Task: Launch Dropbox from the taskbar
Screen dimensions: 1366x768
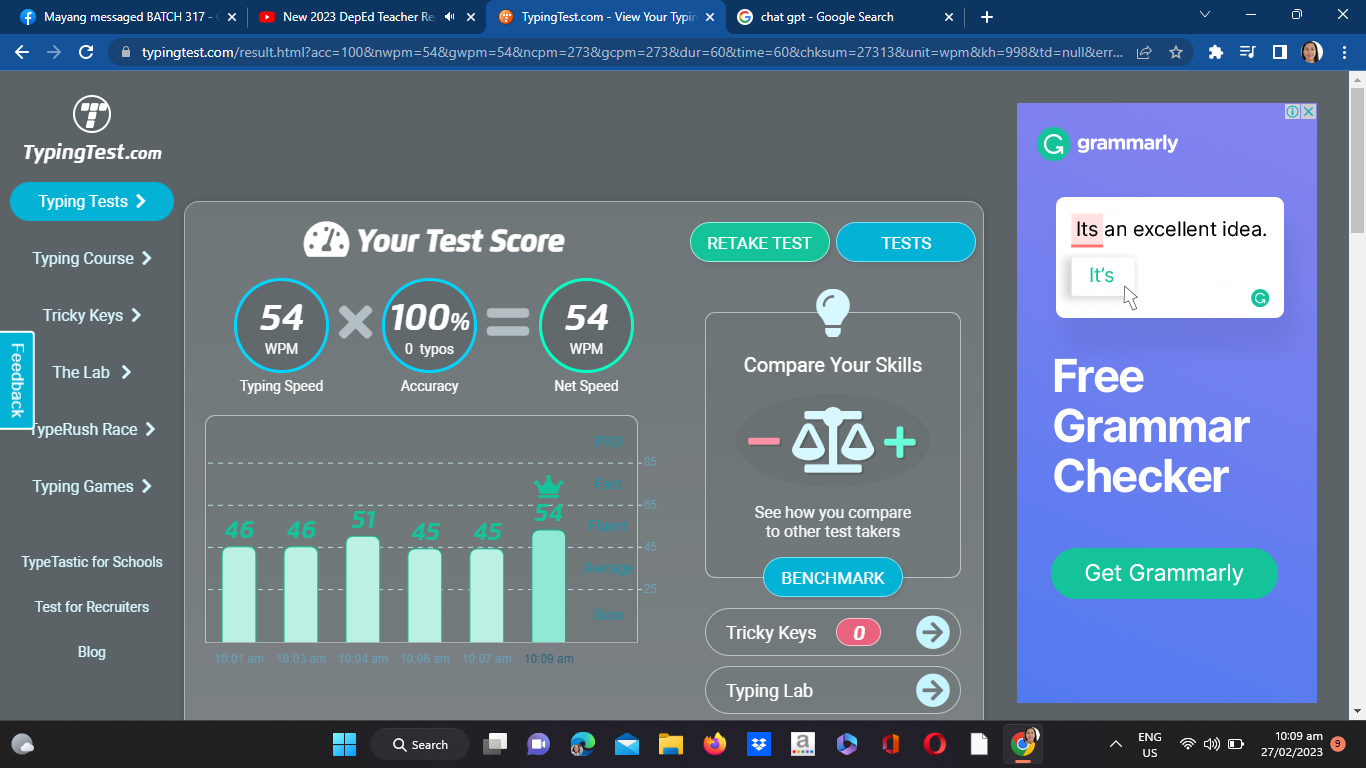Action: [x=759, y=744]
